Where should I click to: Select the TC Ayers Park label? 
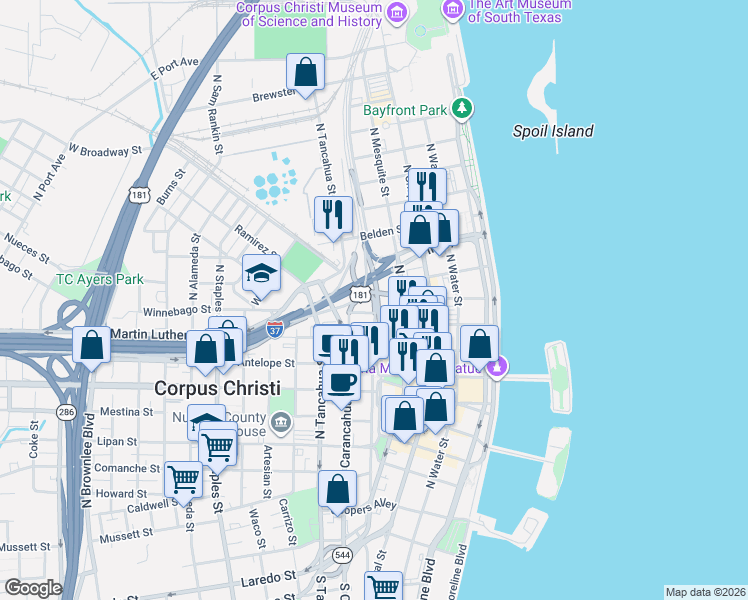tap(100, 279)
